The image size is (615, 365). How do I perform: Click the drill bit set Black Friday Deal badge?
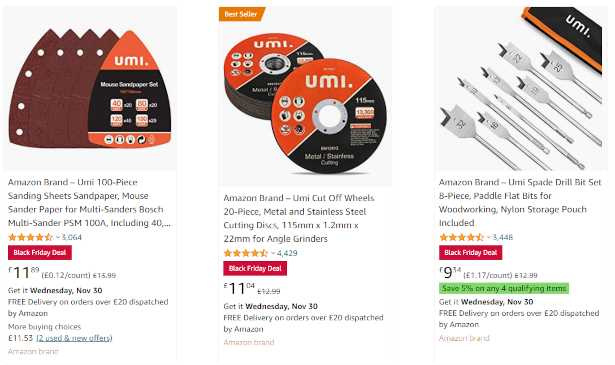pos(471,252)
